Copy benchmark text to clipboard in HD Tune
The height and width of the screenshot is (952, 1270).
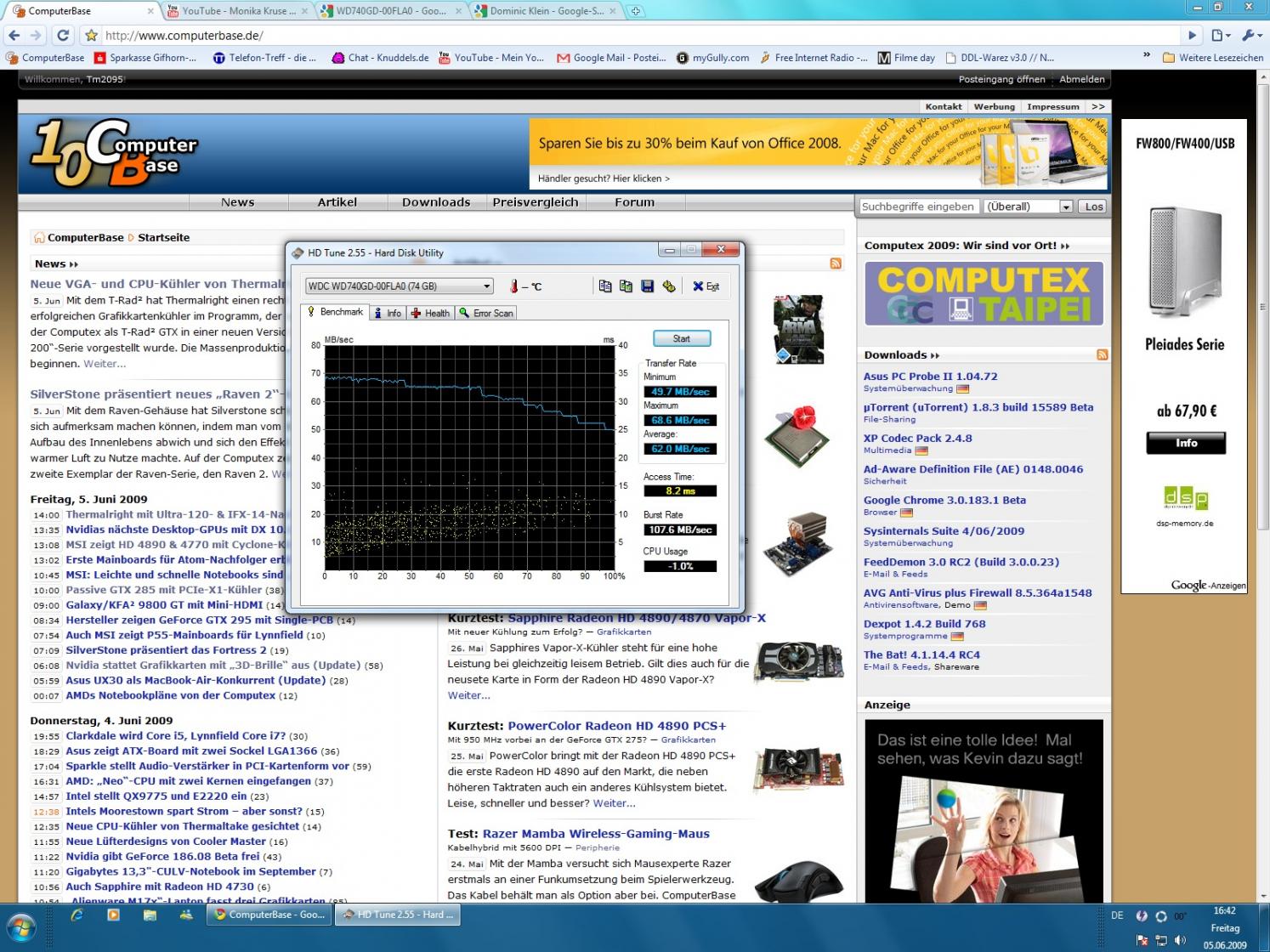coord(605,286)
